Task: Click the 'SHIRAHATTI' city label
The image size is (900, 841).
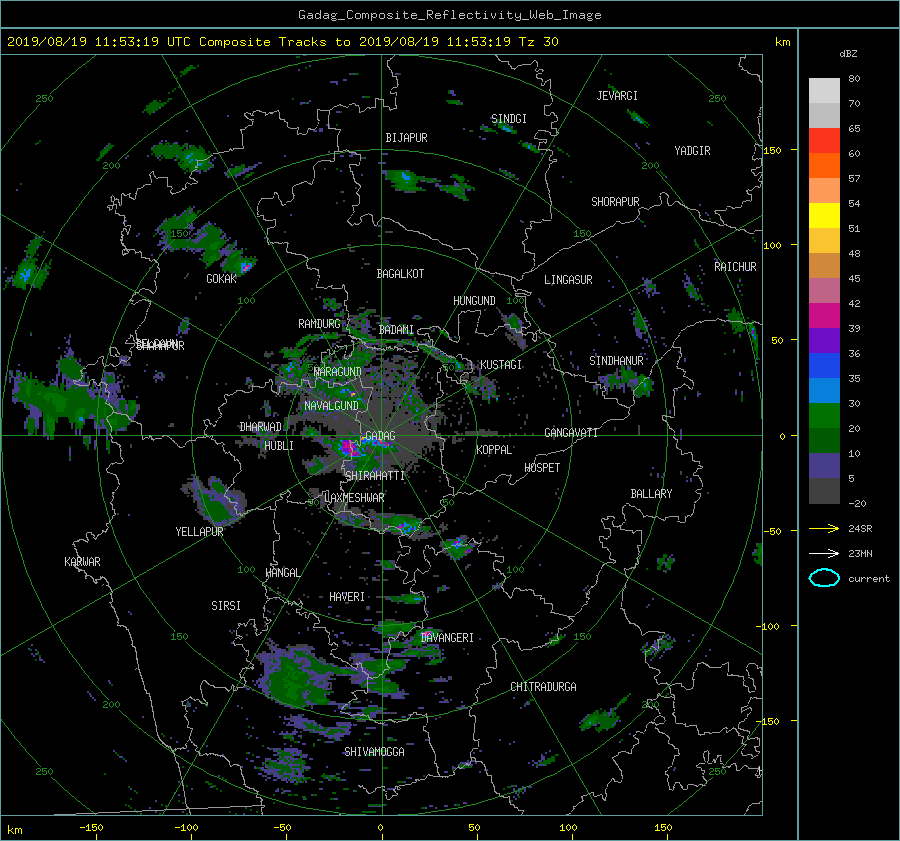Action: coord(375,476)
